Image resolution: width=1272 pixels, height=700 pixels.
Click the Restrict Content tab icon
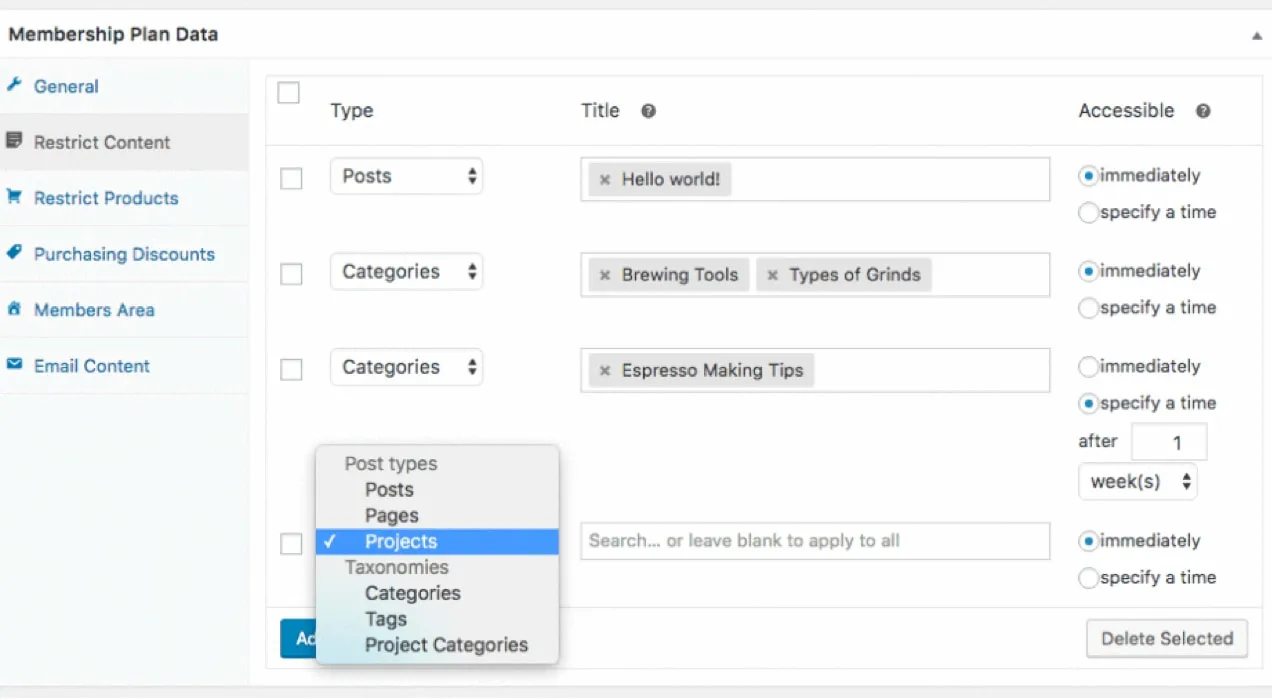click(14, 141)
